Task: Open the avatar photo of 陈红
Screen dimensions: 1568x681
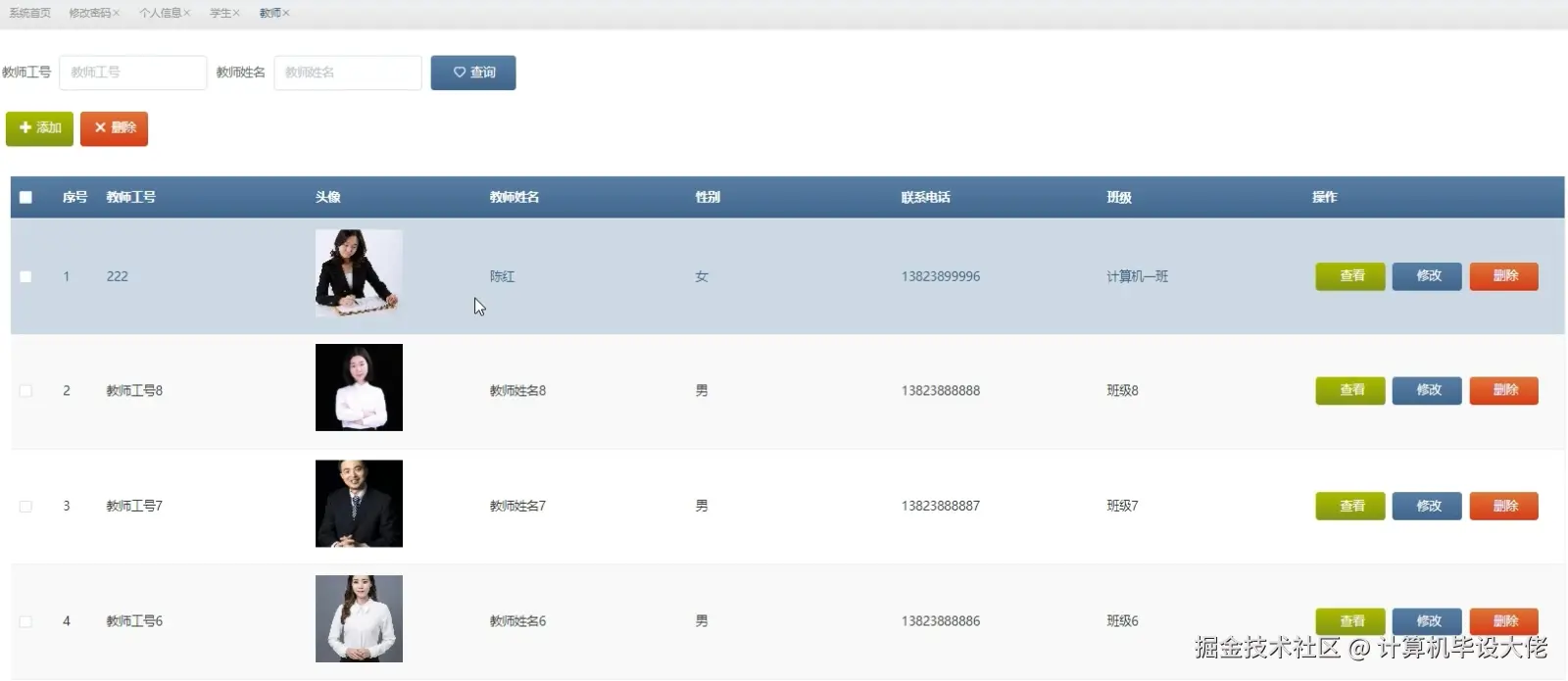Action: click(359, 273)
